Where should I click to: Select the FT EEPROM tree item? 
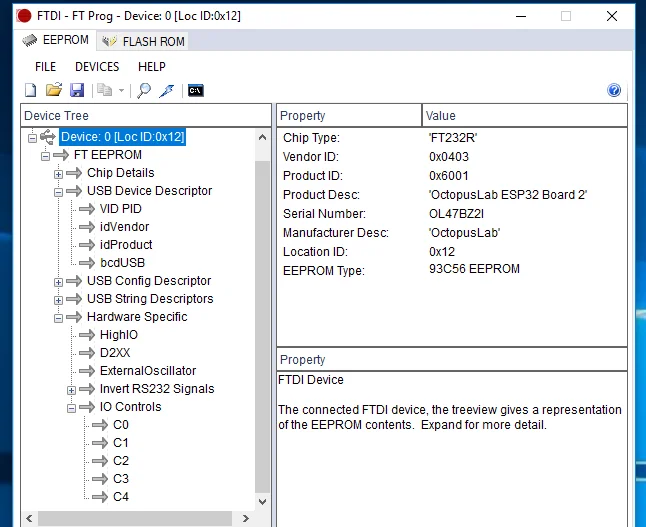[x=108, y=155]
